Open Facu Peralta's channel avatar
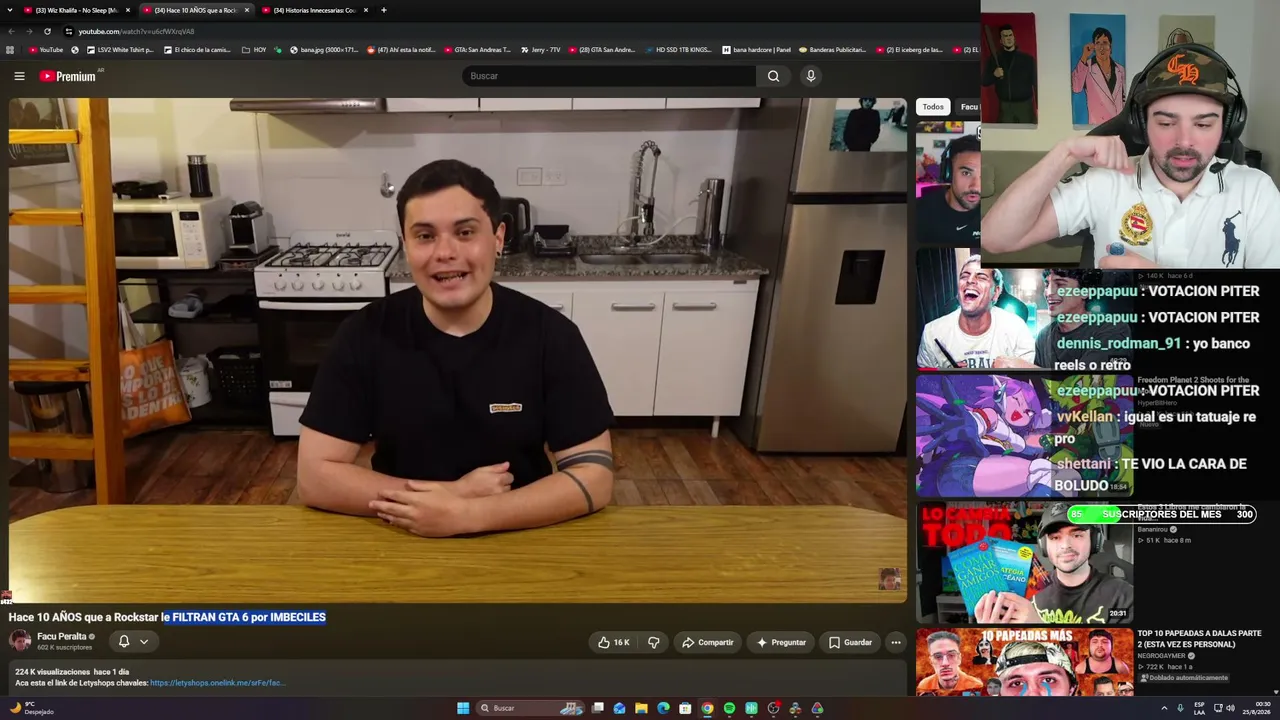 pyautogui.click(x=20, y=641)
